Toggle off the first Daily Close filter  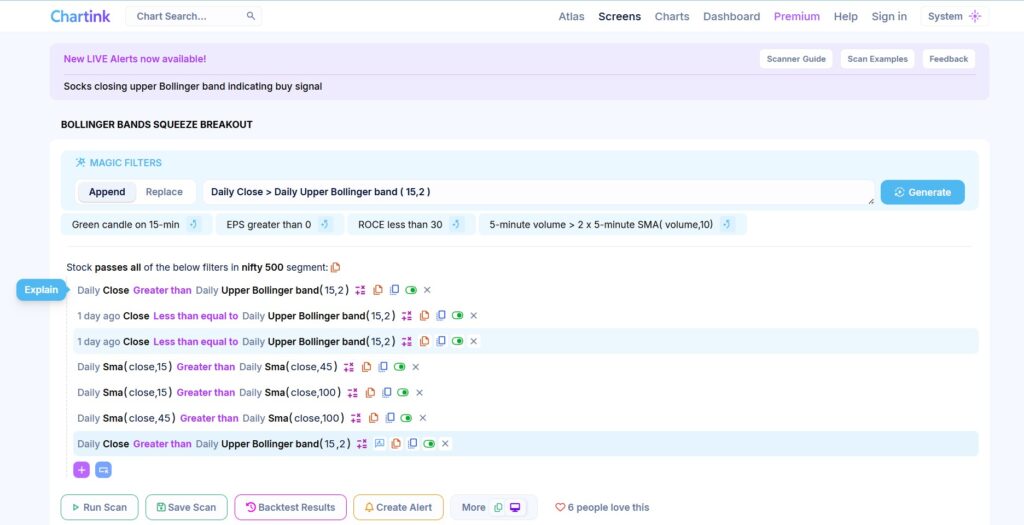pos(411,290)
